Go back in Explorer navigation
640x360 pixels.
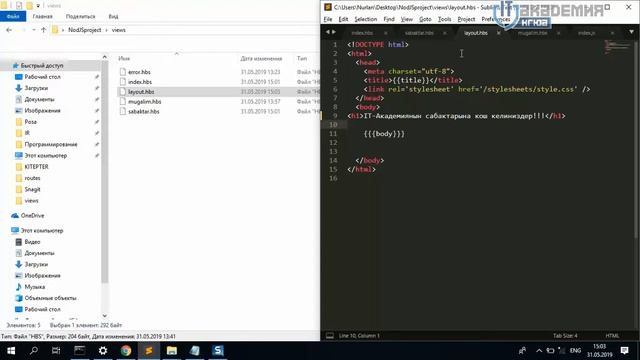[9, 30]
